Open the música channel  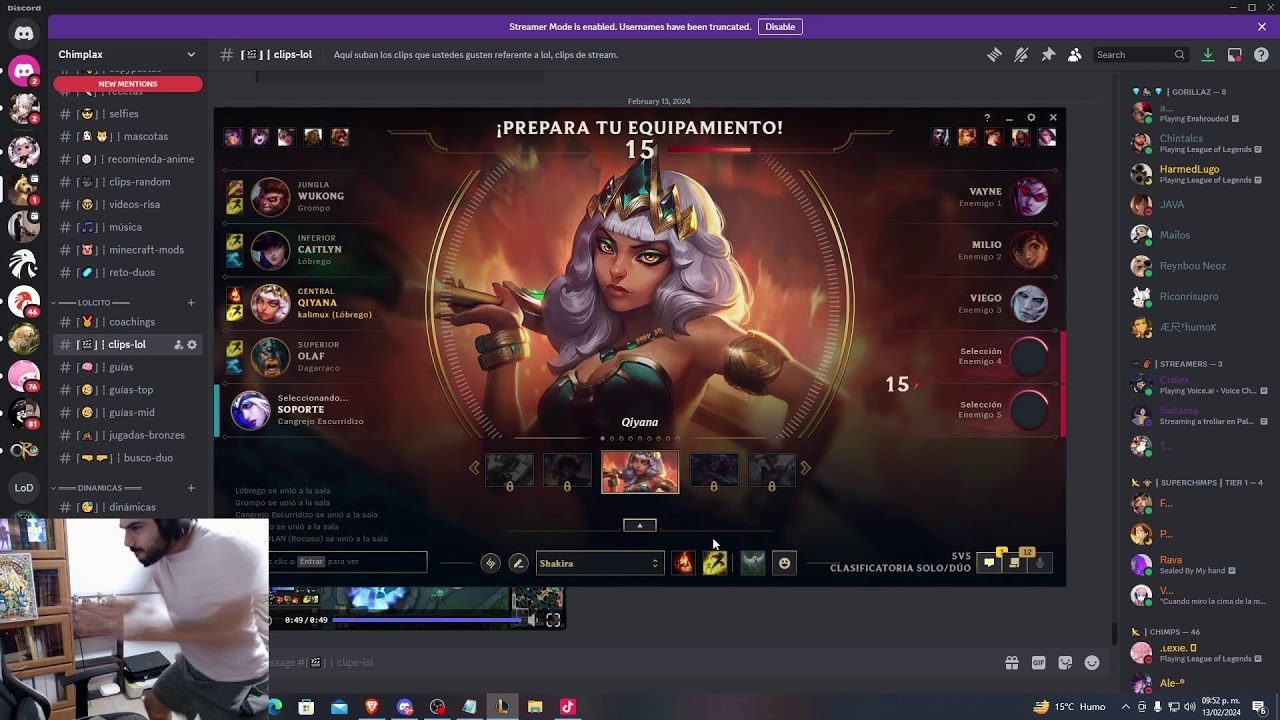pyautogui.click(x=128, y=227)
